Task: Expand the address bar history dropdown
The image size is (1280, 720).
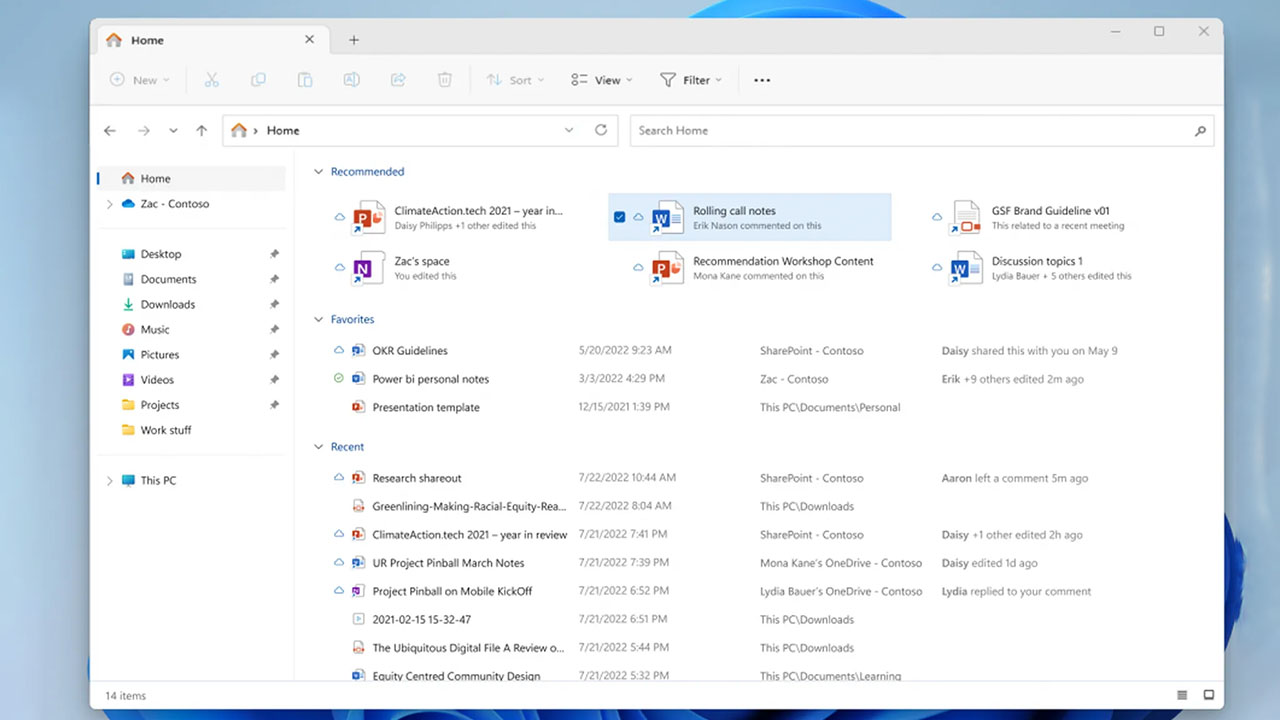Action: point(569,130)
